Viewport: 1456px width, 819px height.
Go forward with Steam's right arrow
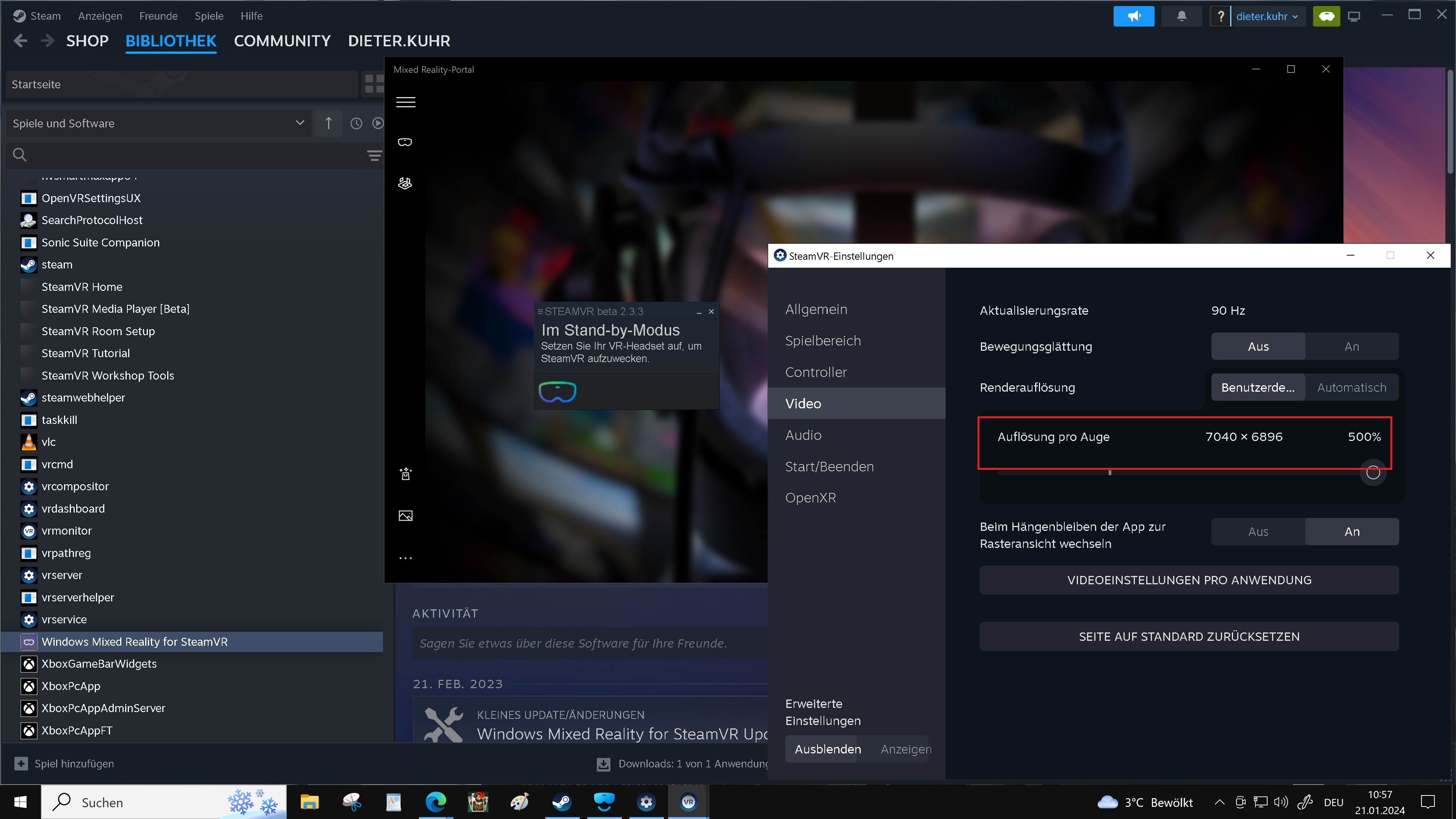47,41
